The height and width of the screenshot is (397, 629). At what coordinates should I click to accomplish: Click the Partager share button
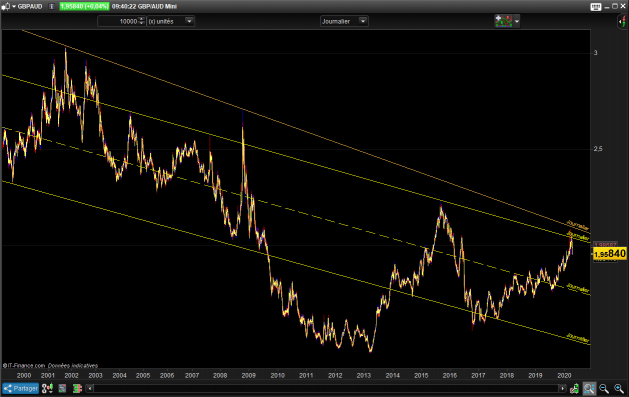pyautogui.click(x=20, y=388)
